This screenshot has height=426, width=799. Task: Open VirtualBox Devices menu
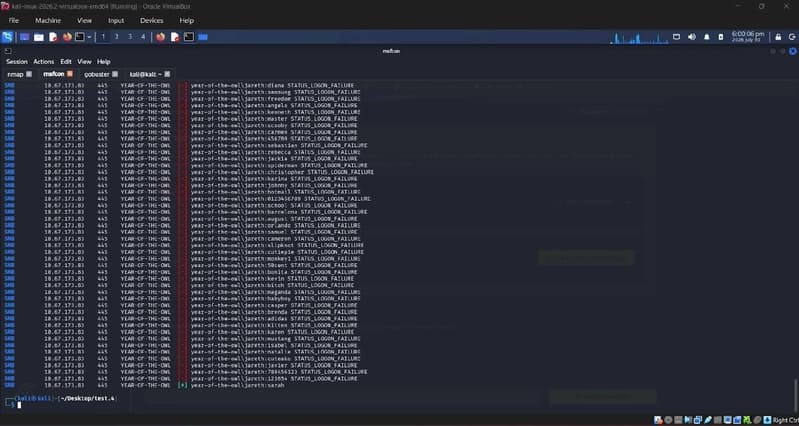coord(152,20)
